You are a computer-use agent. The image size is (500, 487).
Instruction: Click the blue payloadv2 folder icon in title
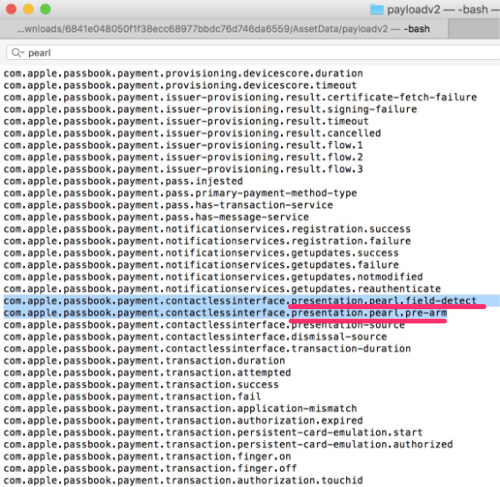[377, 9]
